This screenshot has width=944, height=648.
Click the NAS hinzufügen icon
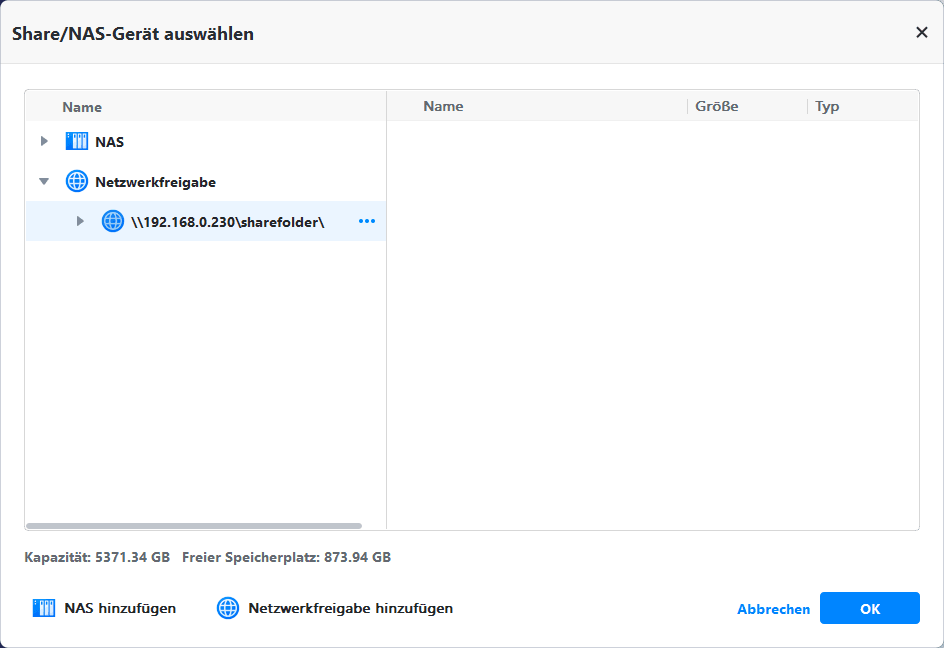tap(44, 608)
